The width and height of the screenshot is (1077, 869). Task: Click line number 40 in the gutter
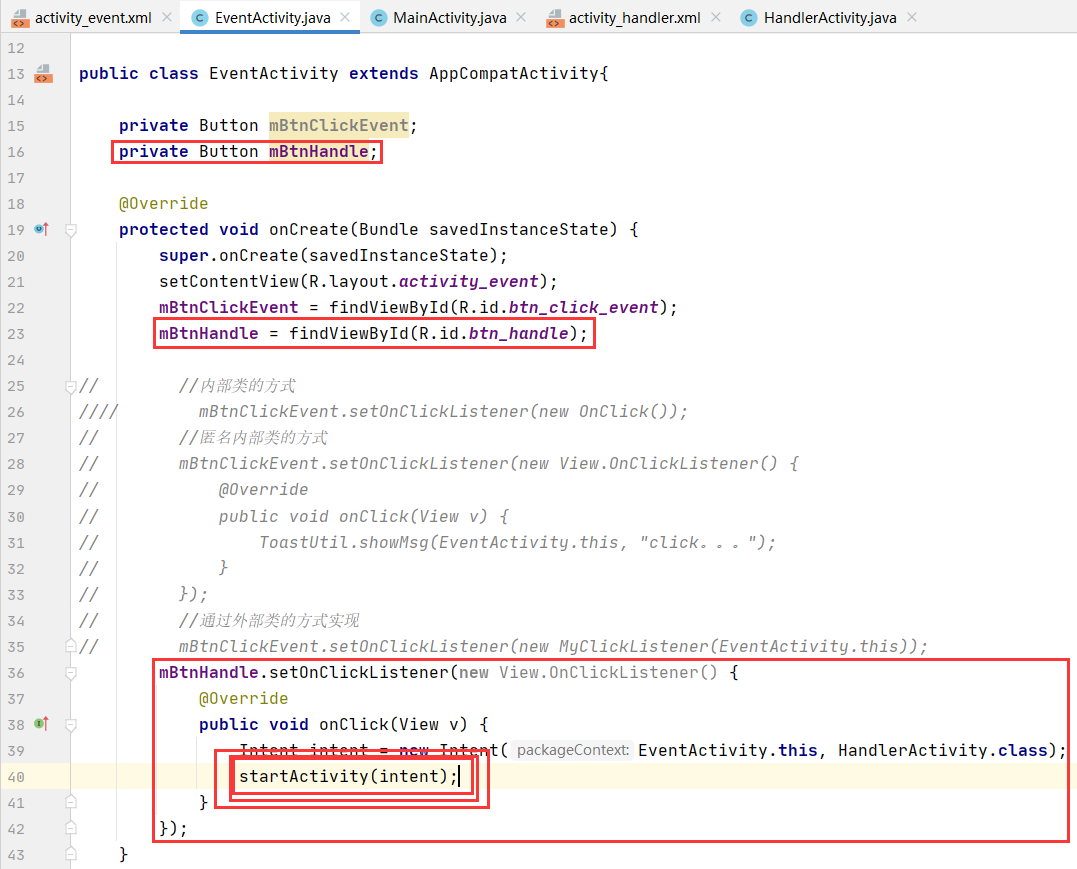coord(16,777)
